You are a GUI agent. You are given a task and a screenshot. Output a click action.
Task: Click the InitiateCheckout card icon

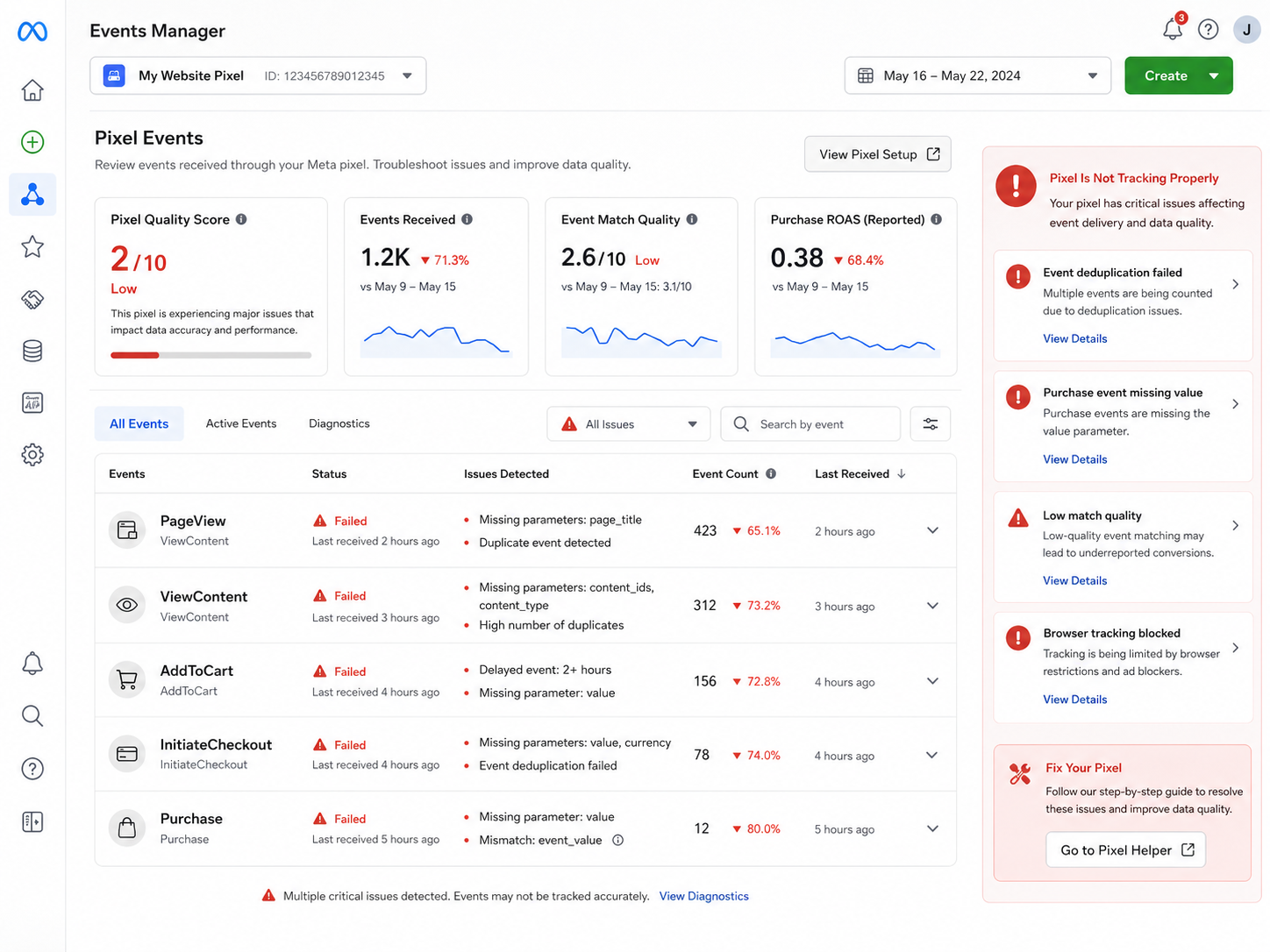click(127, 754)
